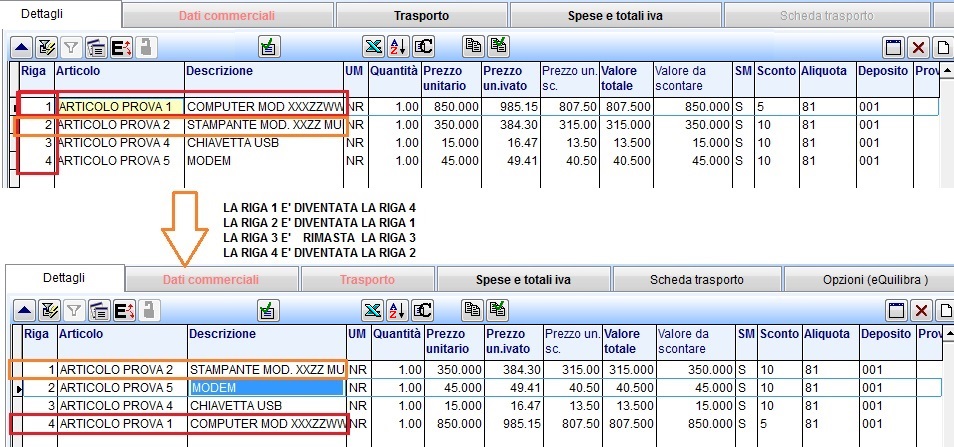
Task: Click the red E icon in the upper toolbar
Action: (x=122, y=46)
